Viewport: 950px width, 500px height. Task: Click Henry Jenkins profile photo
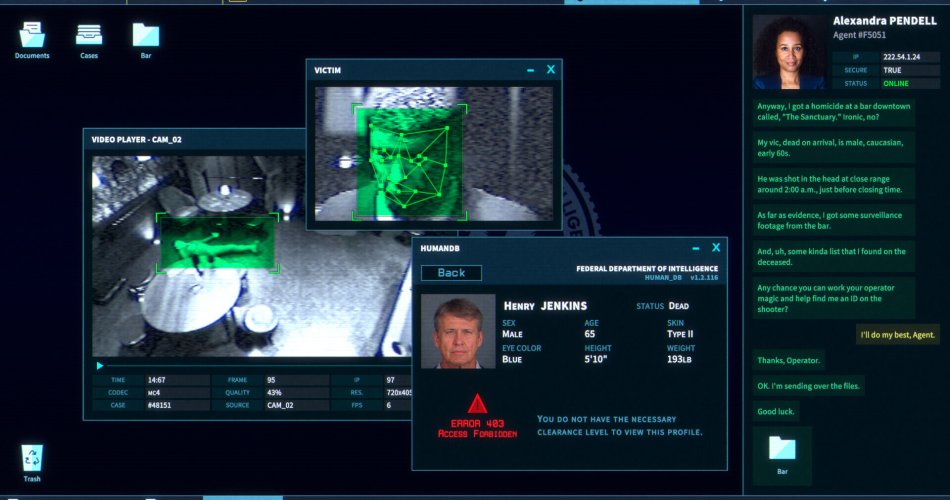pos(458,332)
